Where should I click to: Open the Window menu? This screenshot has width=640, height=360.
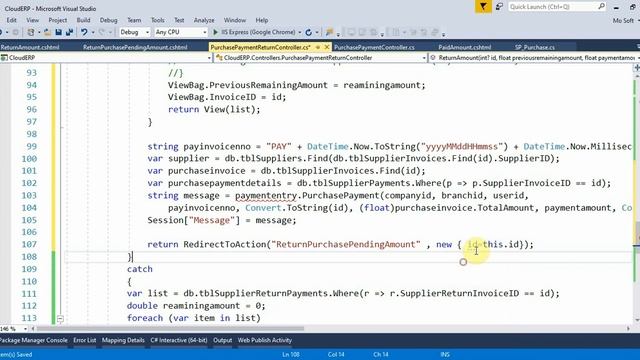click(x=235, y=20)
